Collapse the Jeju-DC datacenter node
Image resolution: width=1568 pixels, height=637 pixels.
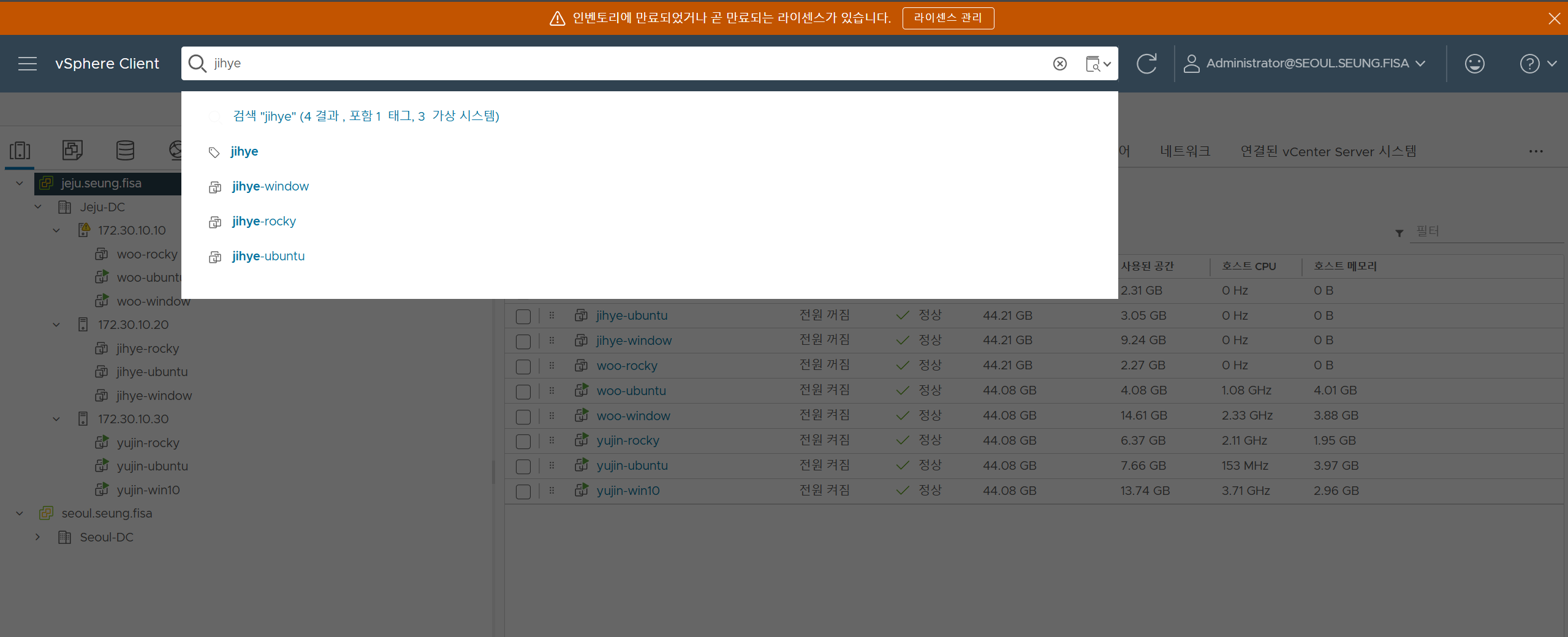[x=38, y=207]
